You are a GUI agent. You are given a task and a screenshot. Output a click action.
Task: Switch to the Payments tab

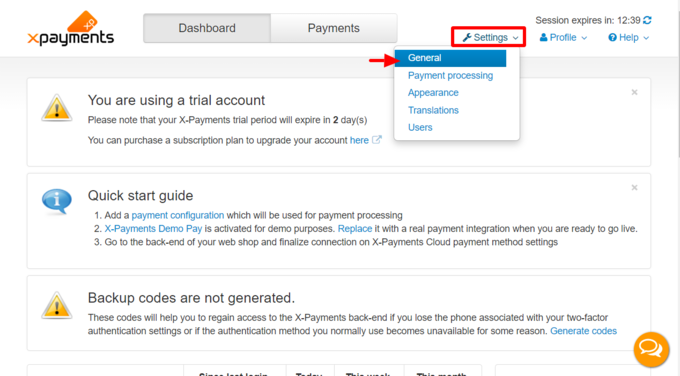(x=333, y=28)
